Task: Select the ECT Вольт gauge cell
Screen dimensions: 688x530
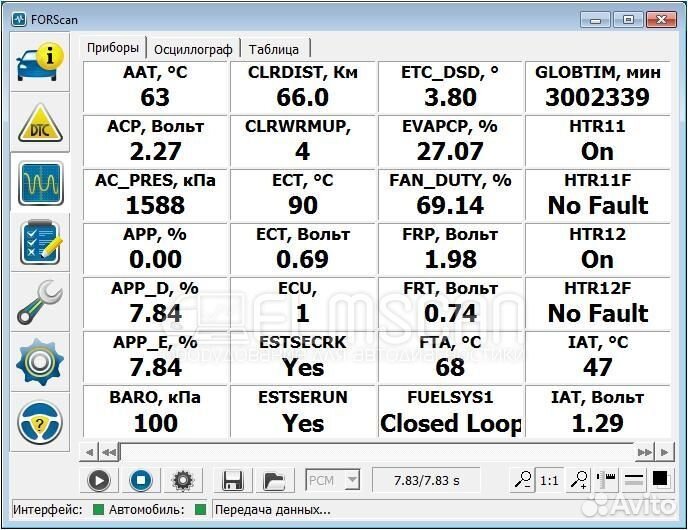Action: pos(303,249)
